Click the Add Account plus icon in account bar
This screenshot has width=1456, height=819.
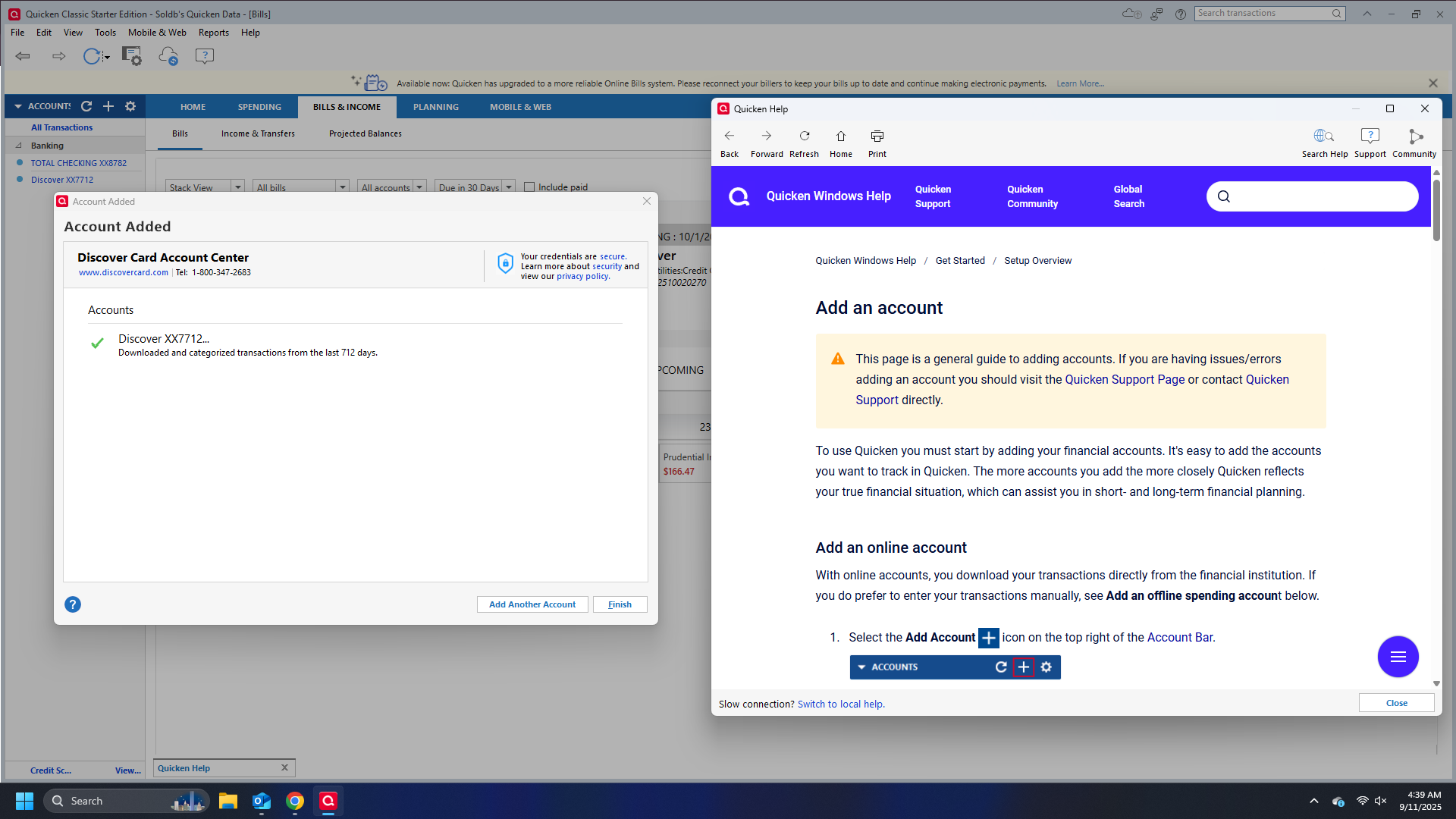108,106
